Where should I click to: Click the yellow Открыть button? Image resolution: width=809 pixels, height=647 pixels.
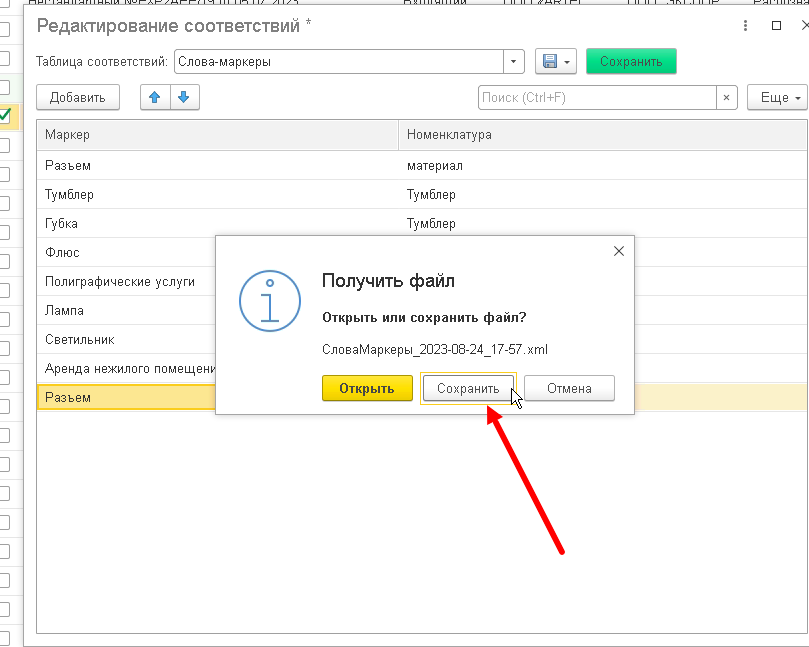pyautogui.click(x=367, y=389)
